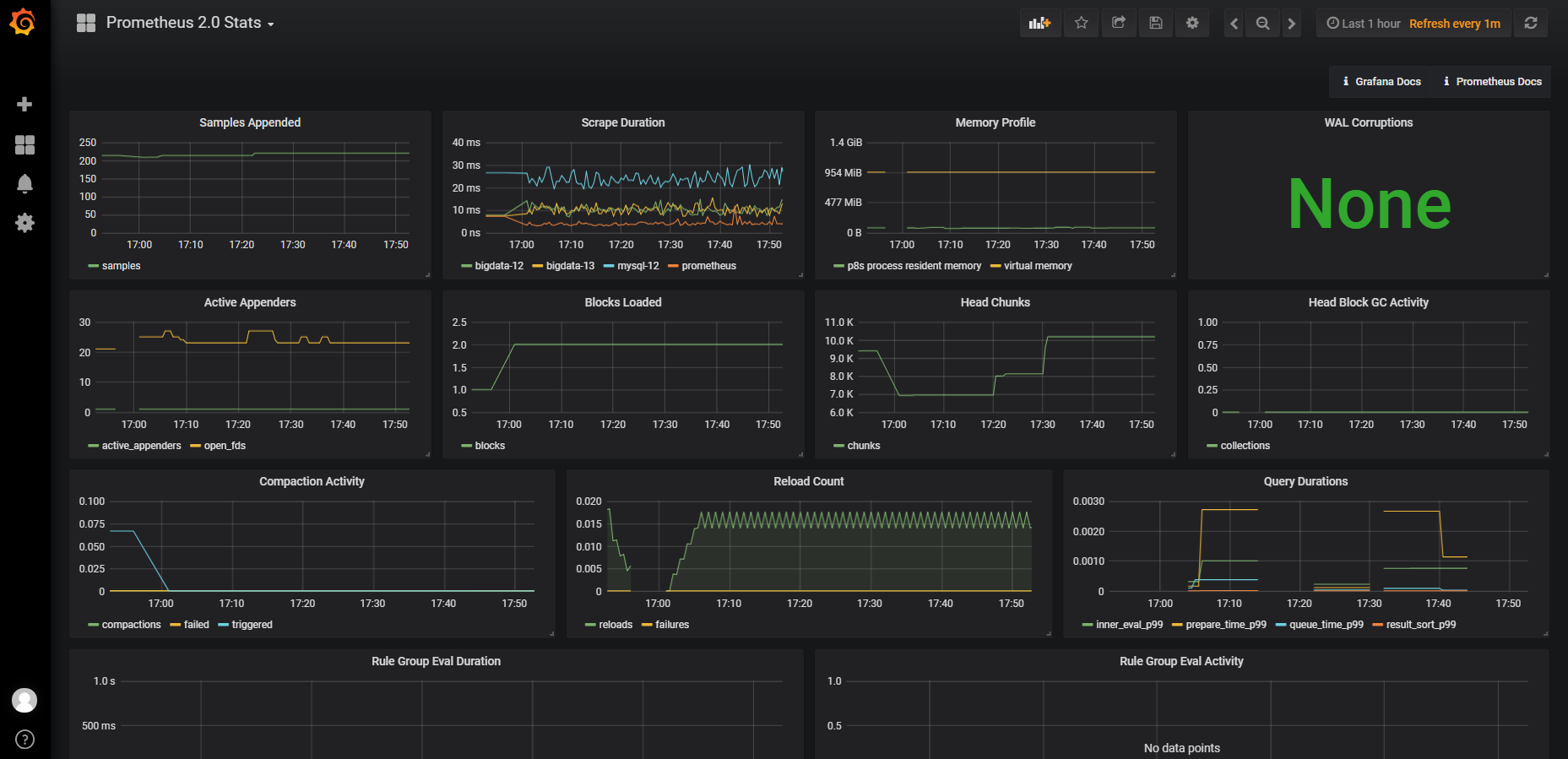
Task: Open Query Durations panel title menu
Action: click(1306, 481)
